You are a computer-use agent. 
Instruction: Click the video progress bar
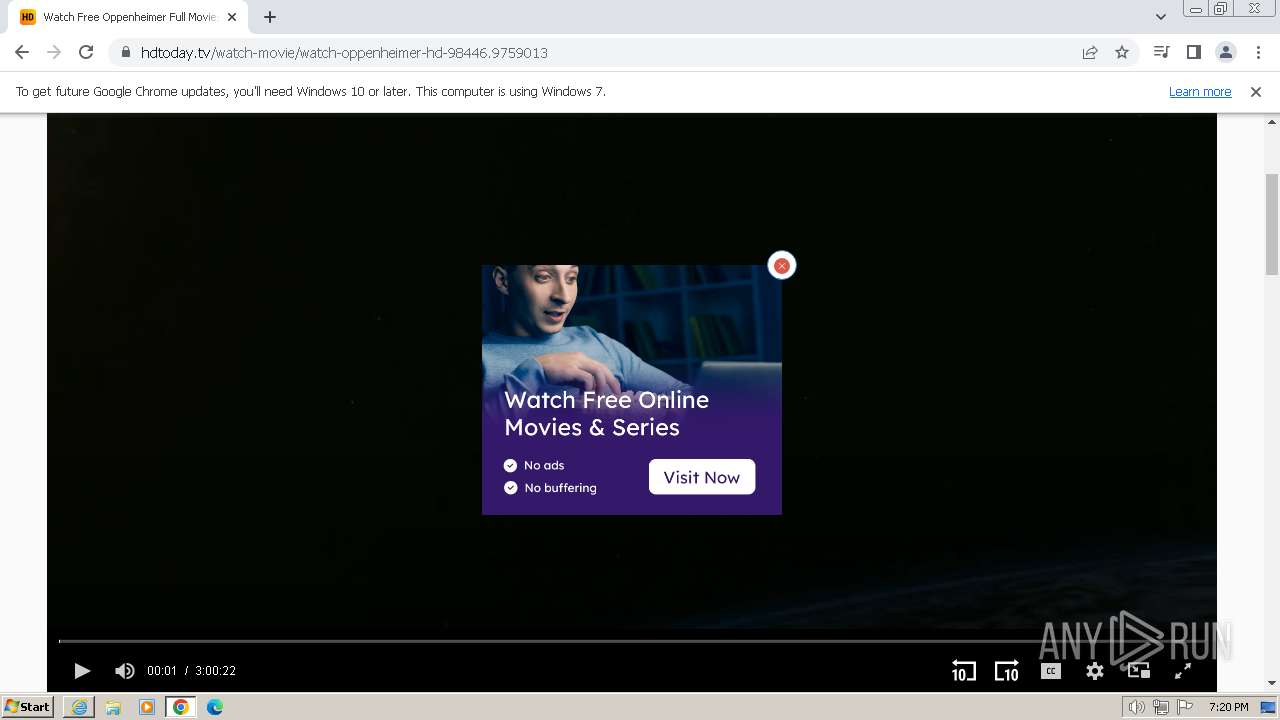tap(632, 641)
